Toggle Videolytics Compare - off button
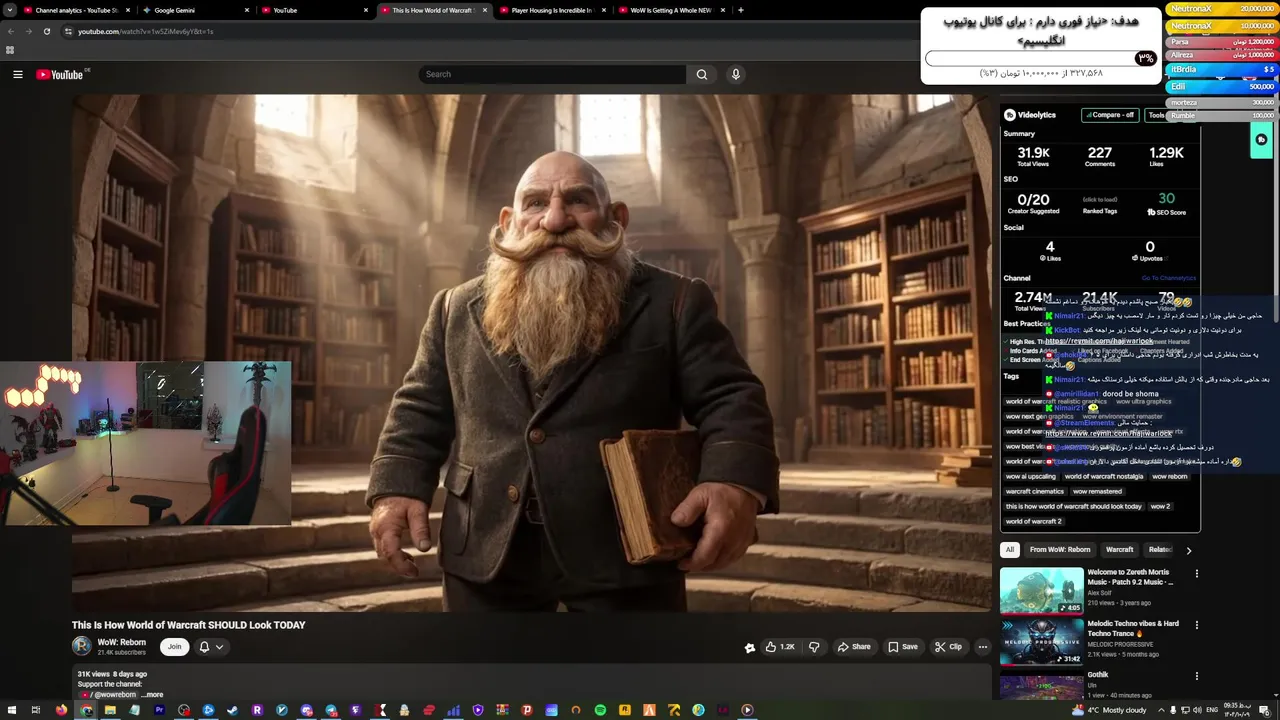 [1112, 115]
